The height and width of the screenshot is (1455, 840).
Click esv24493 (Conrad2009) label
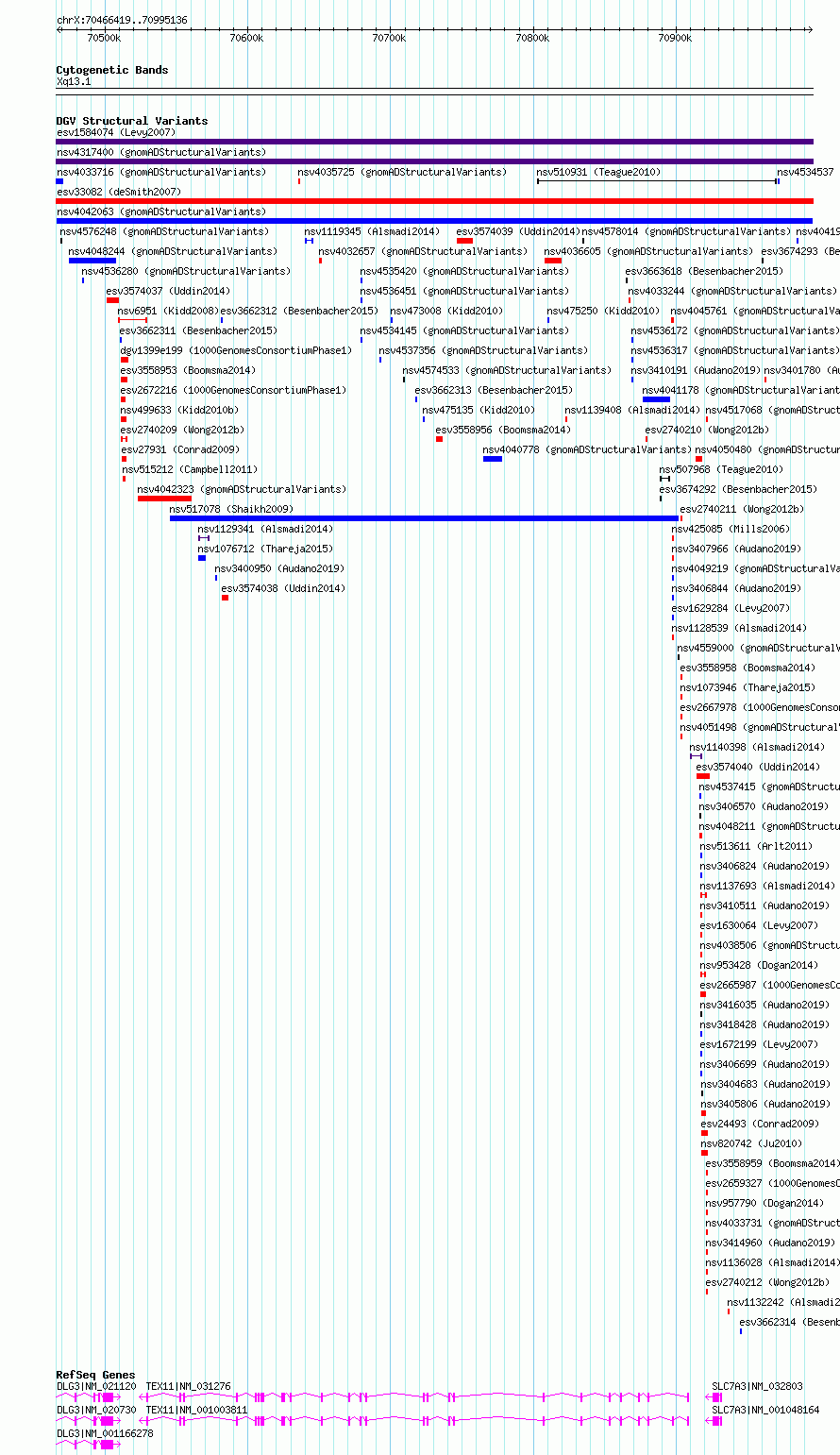[760, 1124]
